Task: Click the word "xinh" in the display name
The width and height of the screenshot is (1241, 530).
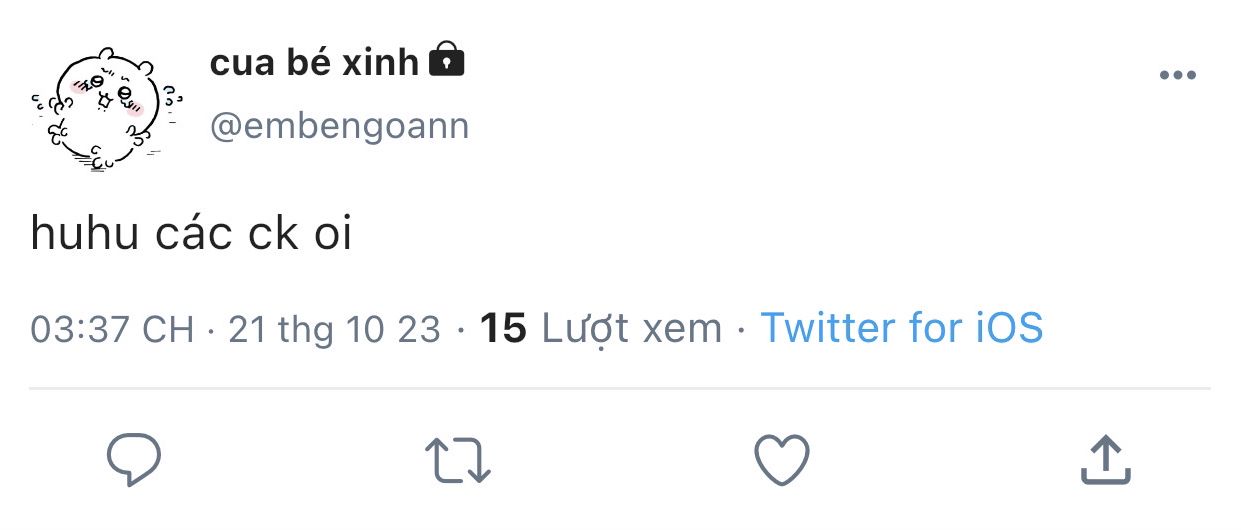Action: coord(380,63)
